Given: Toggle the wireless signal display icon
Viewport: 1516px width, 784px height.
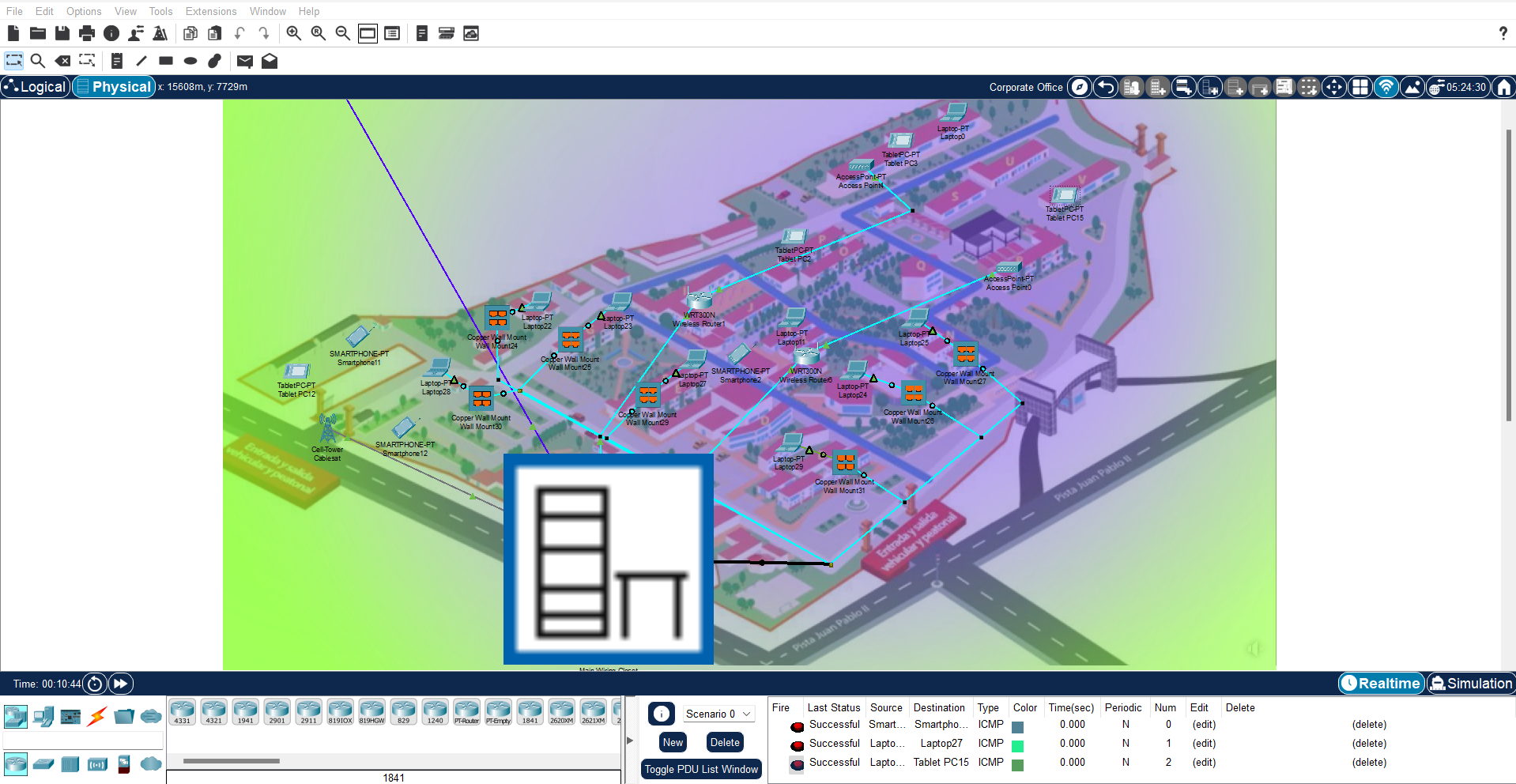Looking at the screenshot, I should click(1386, 87).
